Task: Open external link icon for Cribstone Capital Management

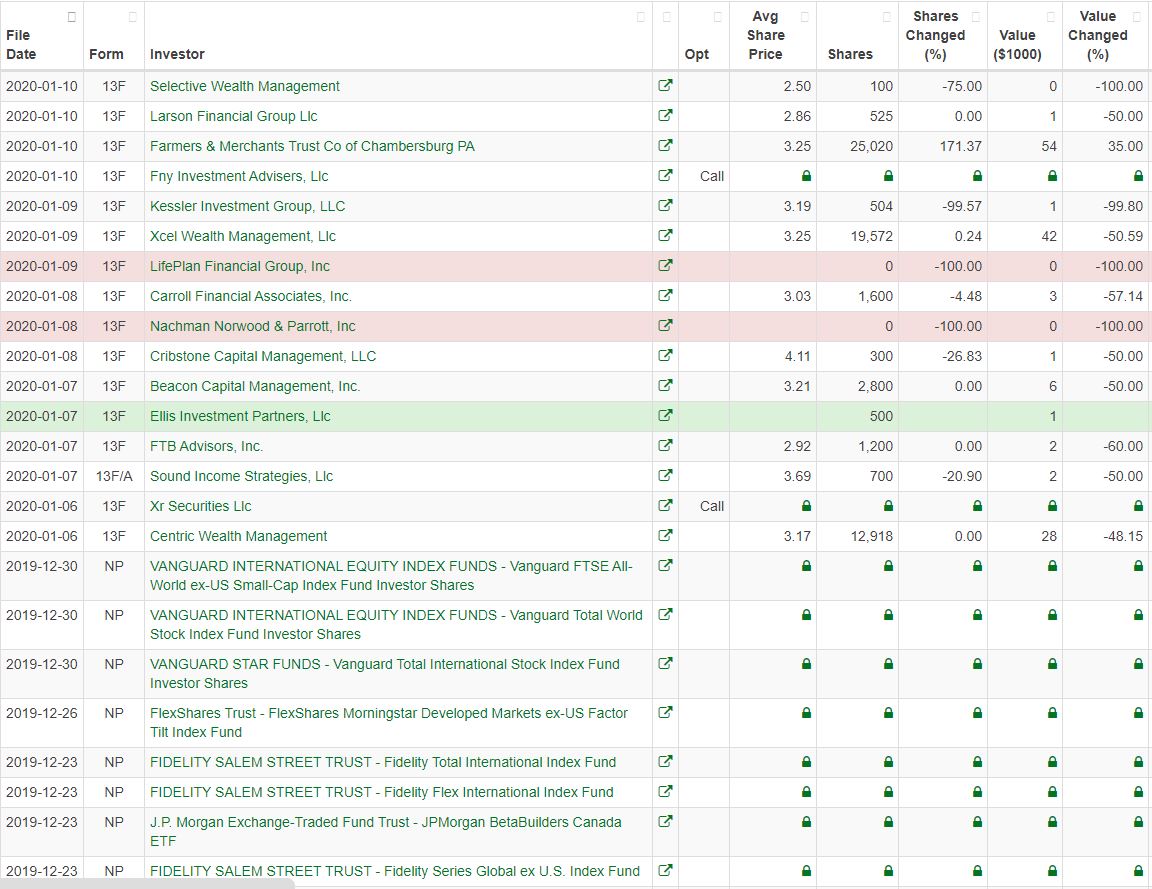Action: (x=665, y=356)
